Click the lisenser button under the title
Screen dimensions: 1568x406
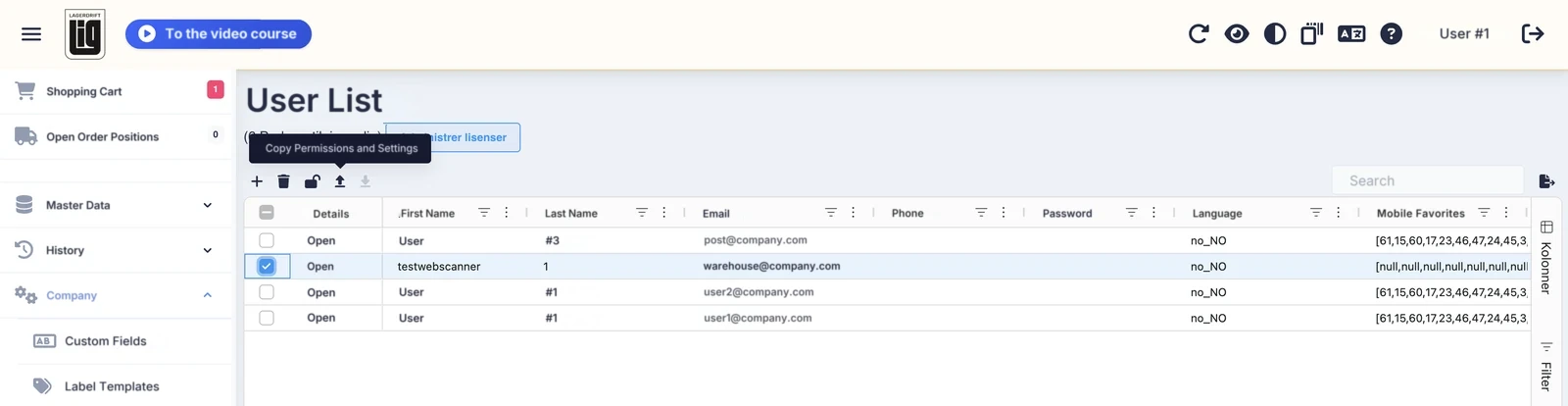(x=453, y=137)
